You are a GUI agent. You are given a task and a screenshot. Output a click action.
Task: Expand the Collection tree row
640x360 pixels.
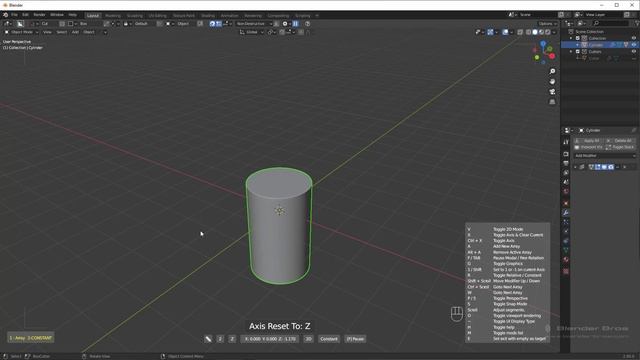(571, 38)
